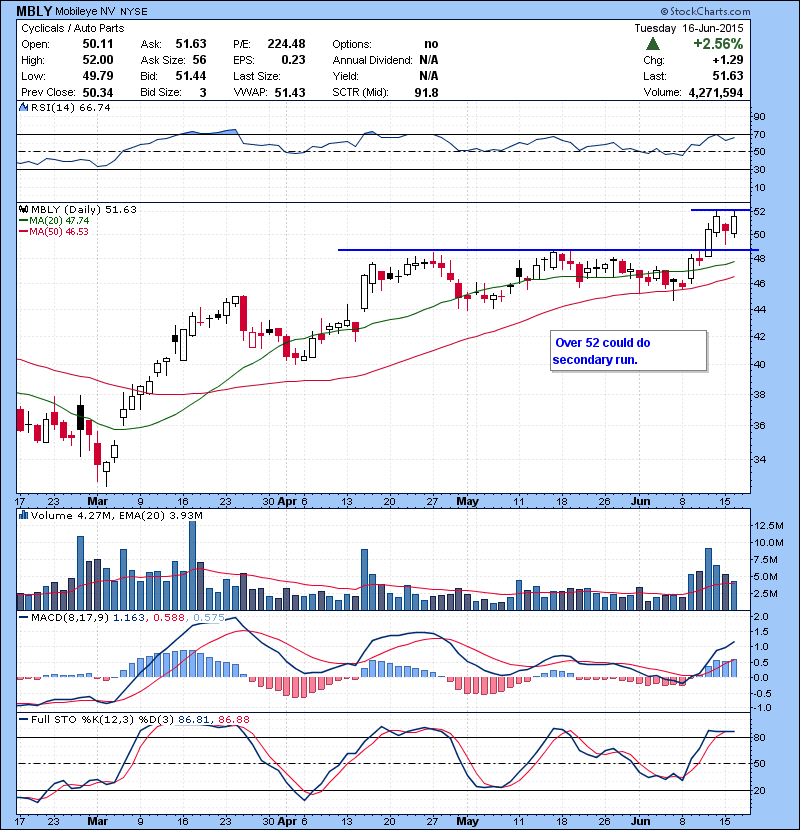Viewport: 800px width, 830px height.
Task: Click the candlestick icon beside MBLY (Daily)
Action: pos(23,210)
